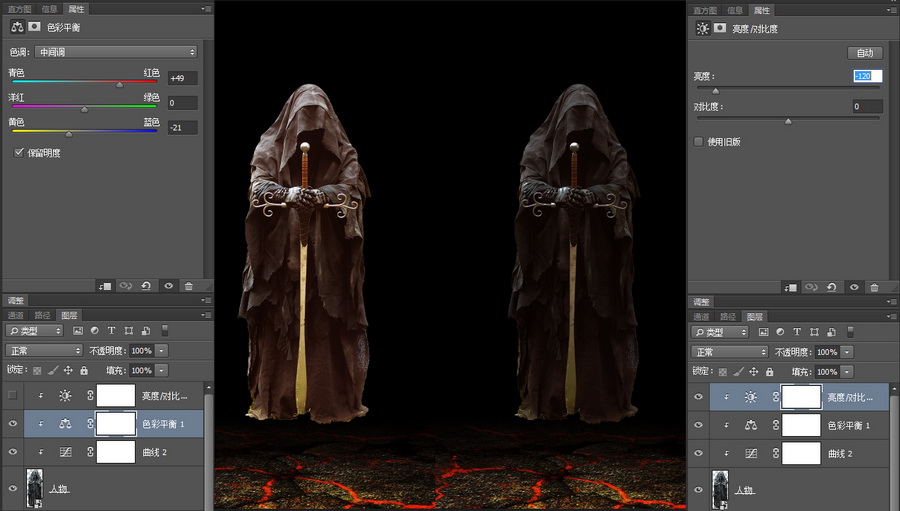Image resolution: width=900 pixels, height=511 pixels.
Task: Open blend mode 正常 dropdown in left panel
Action: 44,350
